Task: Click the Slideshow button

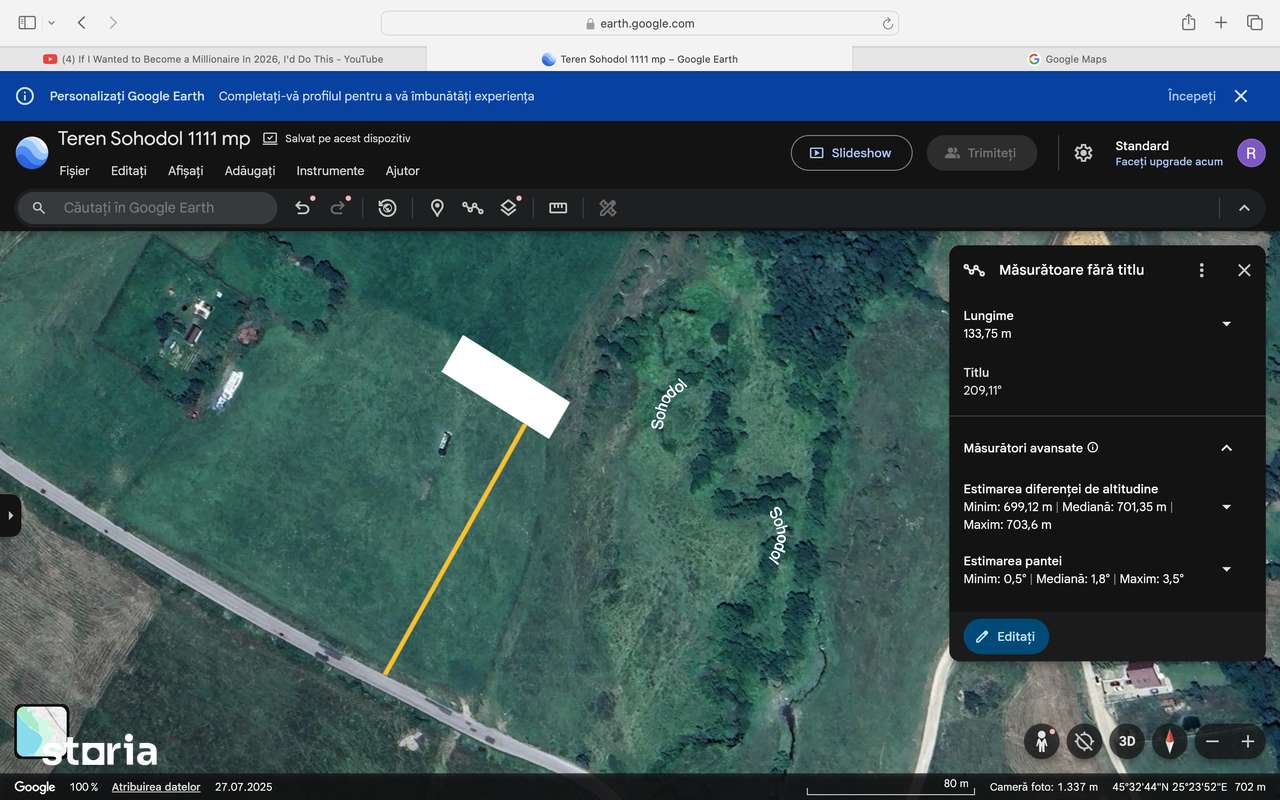Action: tap(851, 153)
